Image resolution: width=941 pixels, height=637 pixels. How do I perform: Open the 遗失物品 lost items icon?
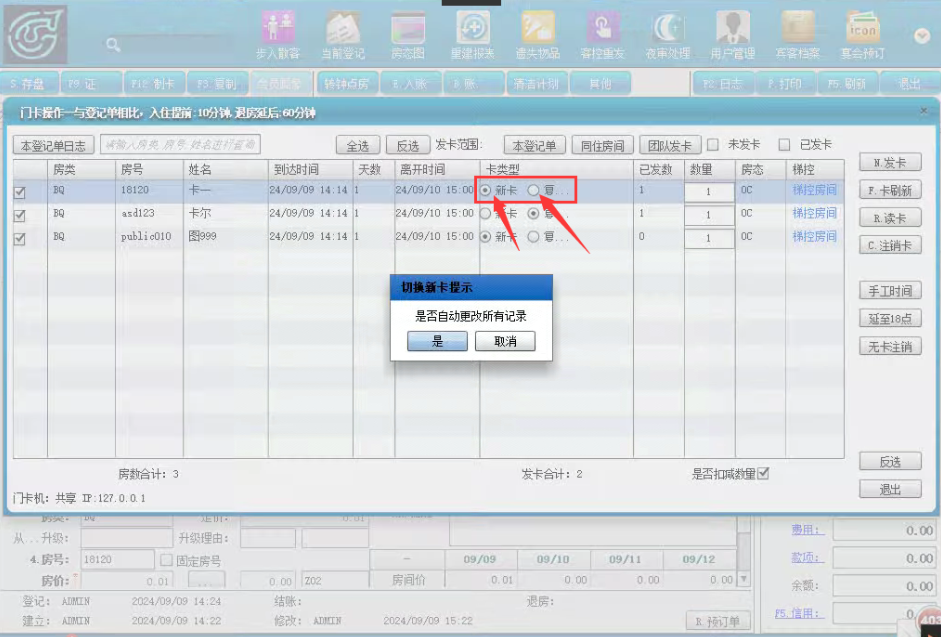coord(538,35)
